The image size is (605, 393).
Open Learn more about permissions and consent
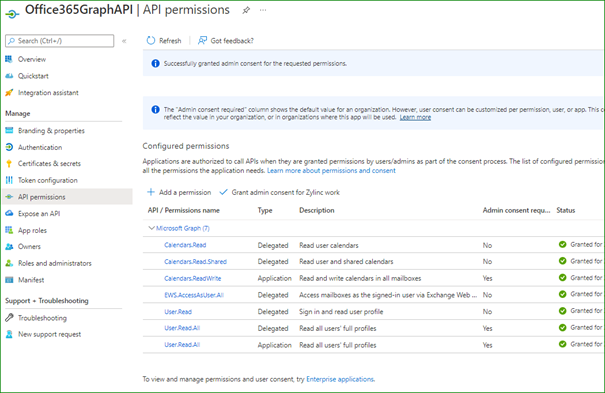click(x=331, y=170)
